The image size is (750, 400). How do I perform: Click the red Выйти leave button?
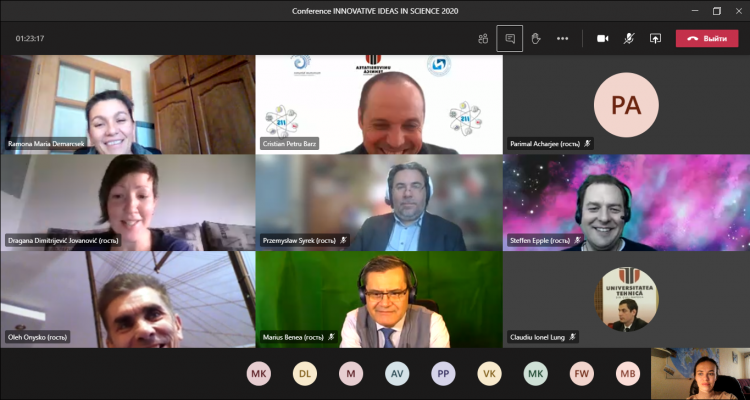point(707,38)
